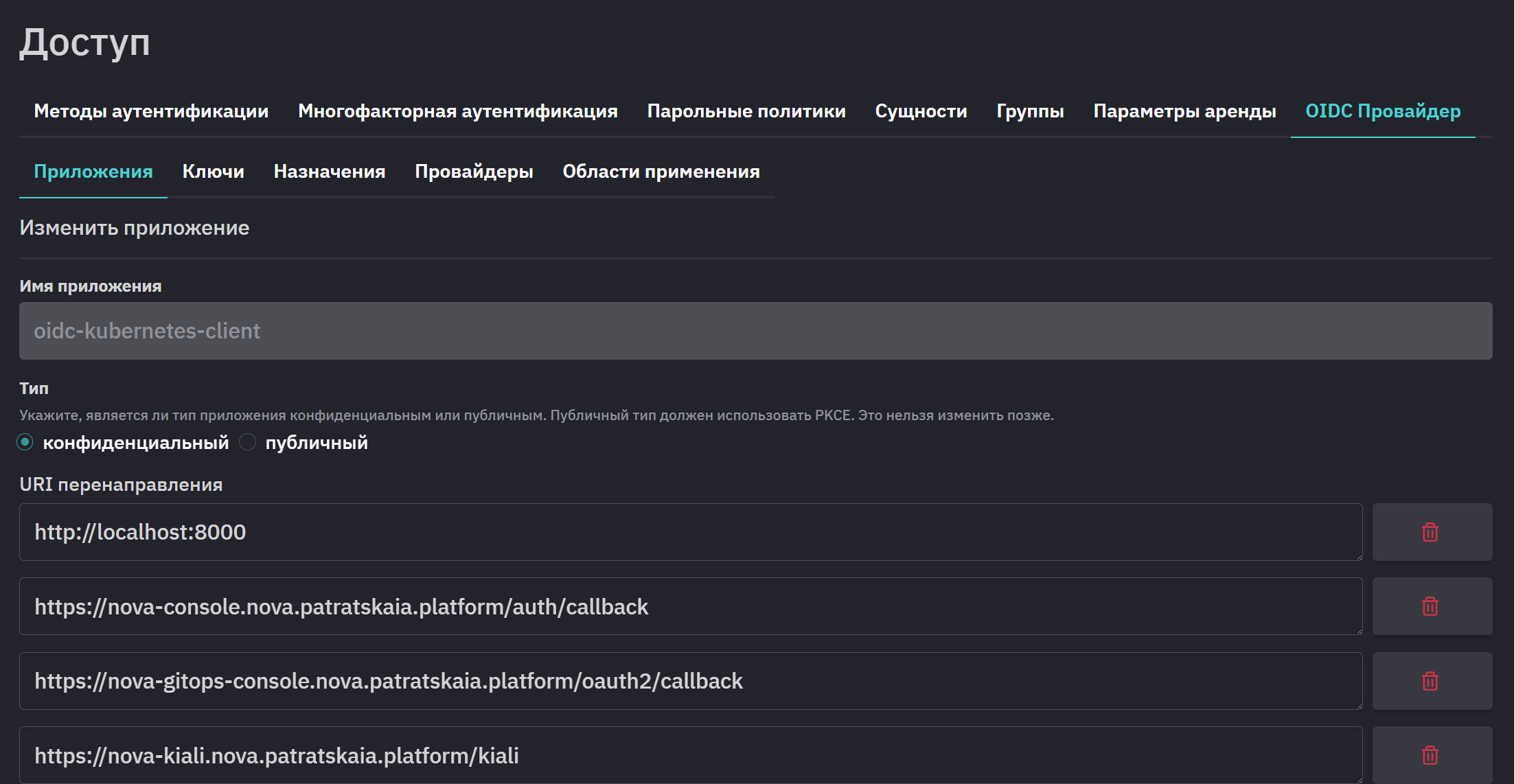Viewport: 1514px width, 784px height.
Task: Open the Области применения sub-tab
Action: (661, 172)
